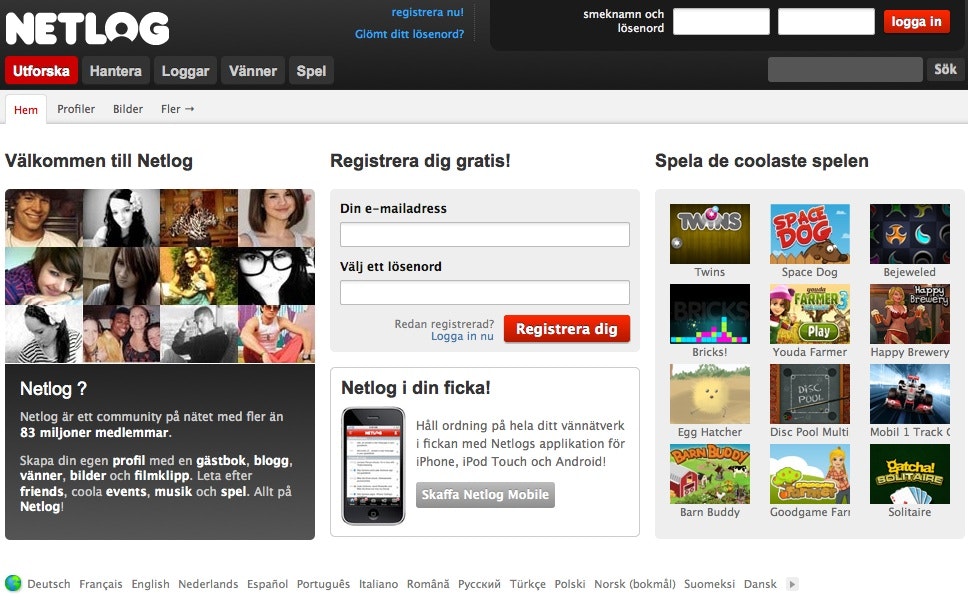
Task: Open Glömt ditt lösenord? link
Action: [x=409, y=34]
